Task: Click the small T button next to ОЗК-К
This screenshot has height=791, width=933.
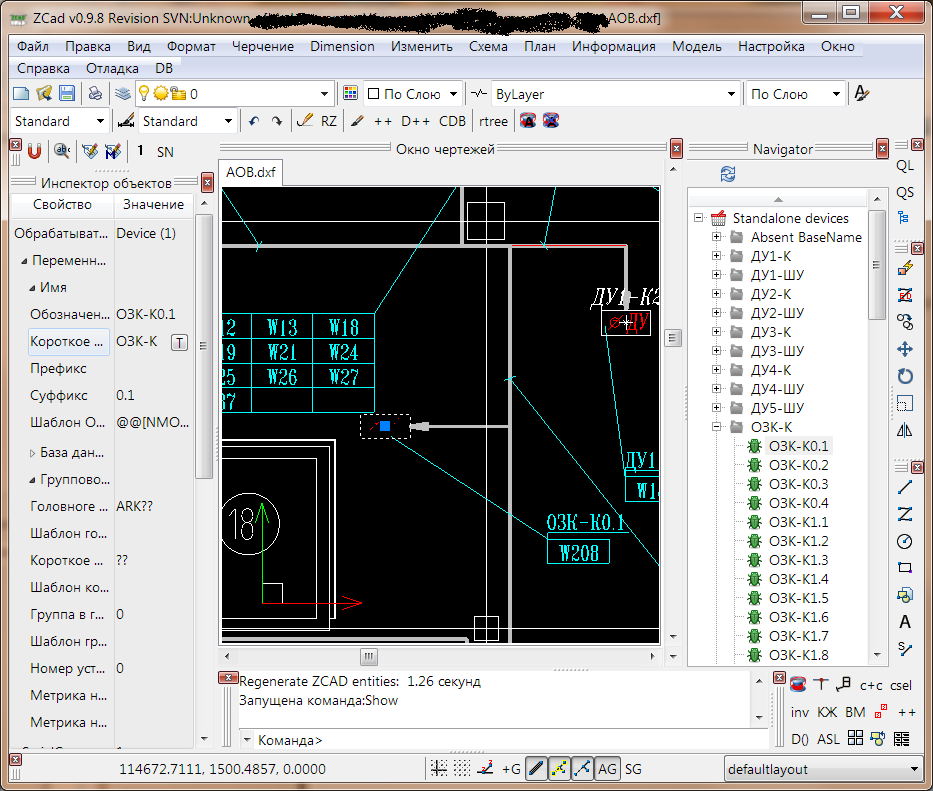Action: [179, 342]
